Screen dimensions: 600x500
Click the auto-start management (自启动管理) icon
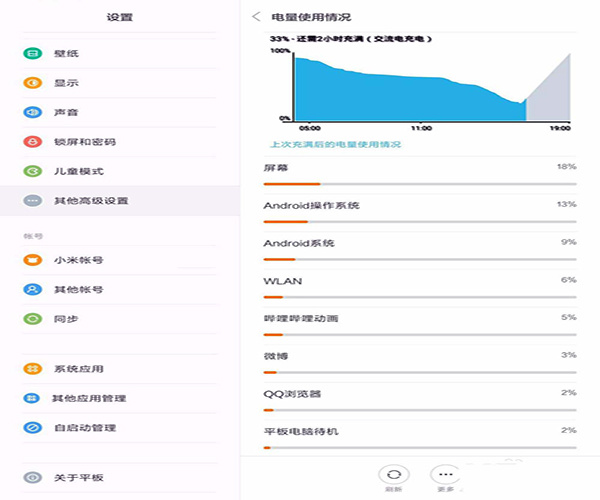tap(32, 428)
